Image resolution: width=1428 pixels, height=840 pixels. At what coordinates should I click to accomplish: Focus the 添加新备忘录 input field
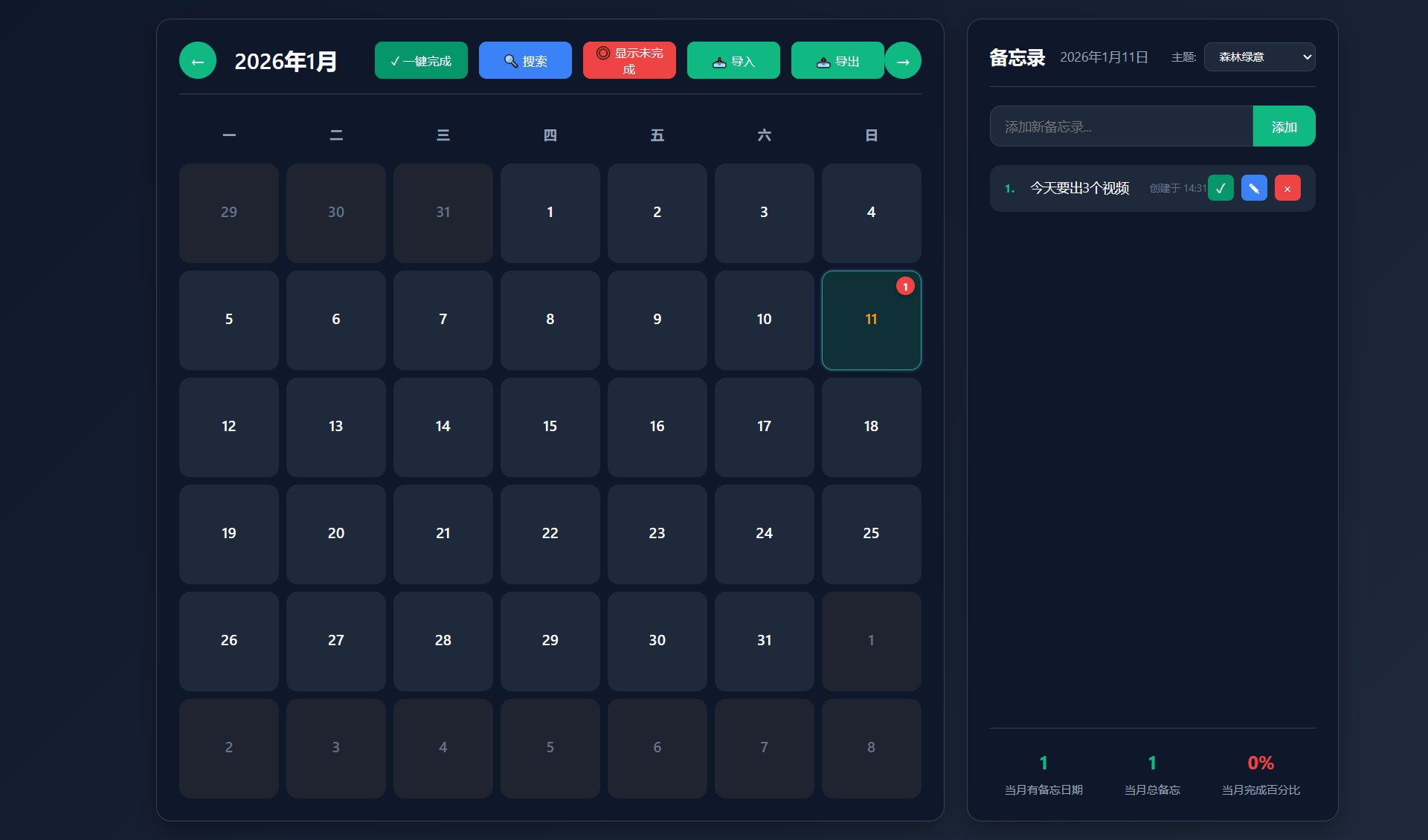pyautogui.click(x=1121, y=126)
